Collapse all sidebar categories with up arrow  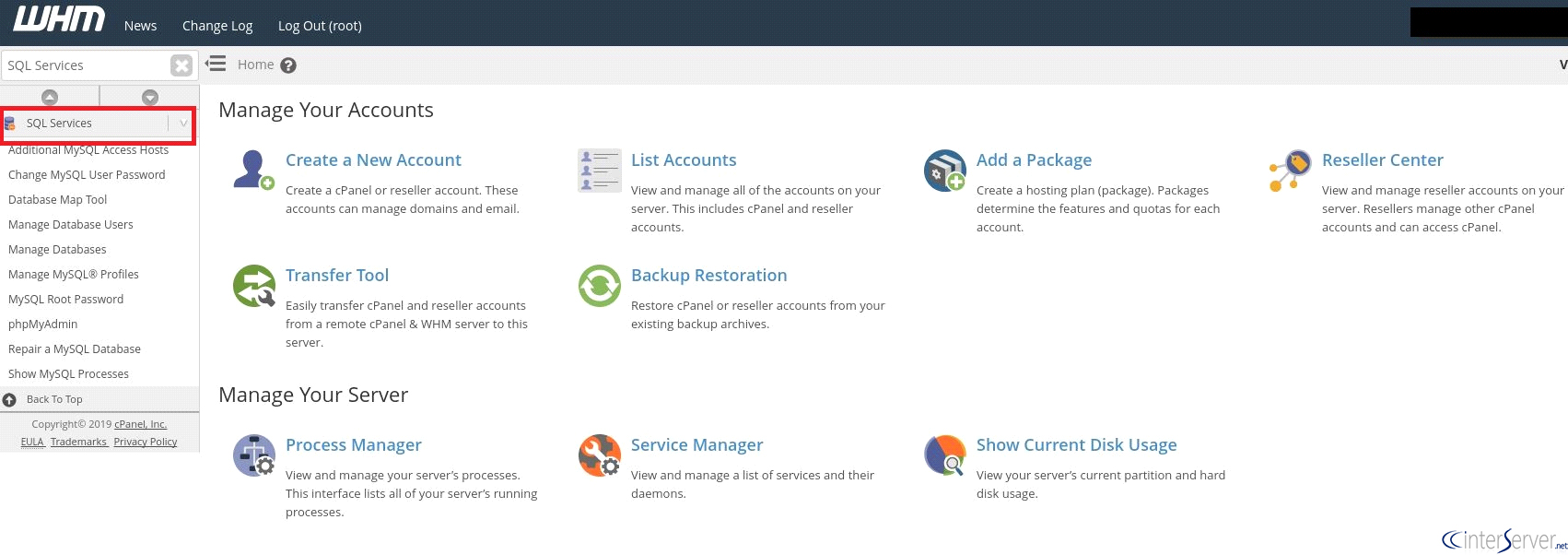tap(50, 97)
